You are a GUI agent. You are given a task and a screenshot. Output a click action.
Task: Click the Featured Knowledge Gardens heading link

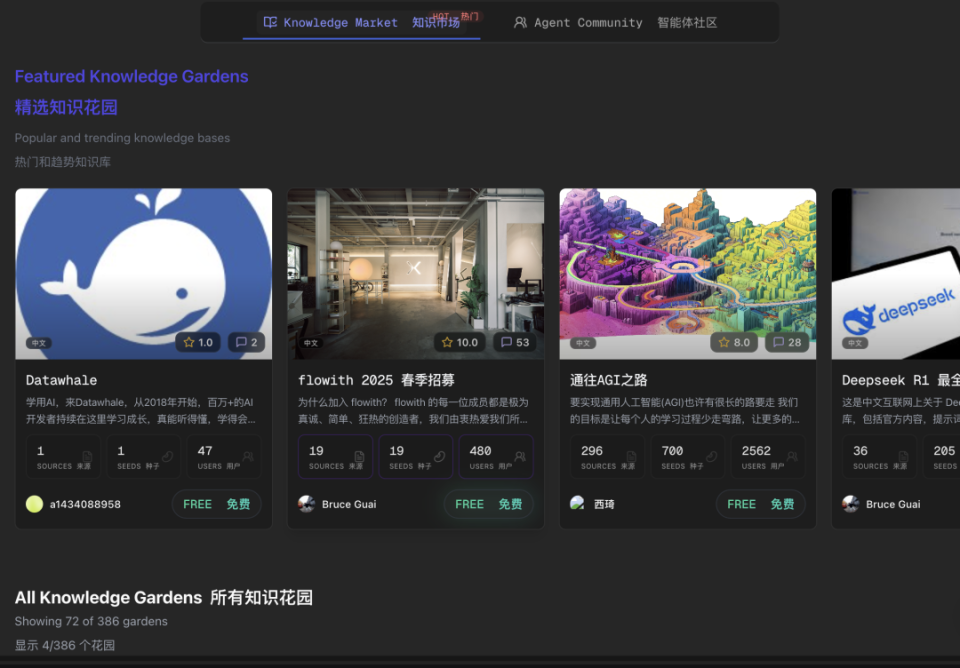131,76
